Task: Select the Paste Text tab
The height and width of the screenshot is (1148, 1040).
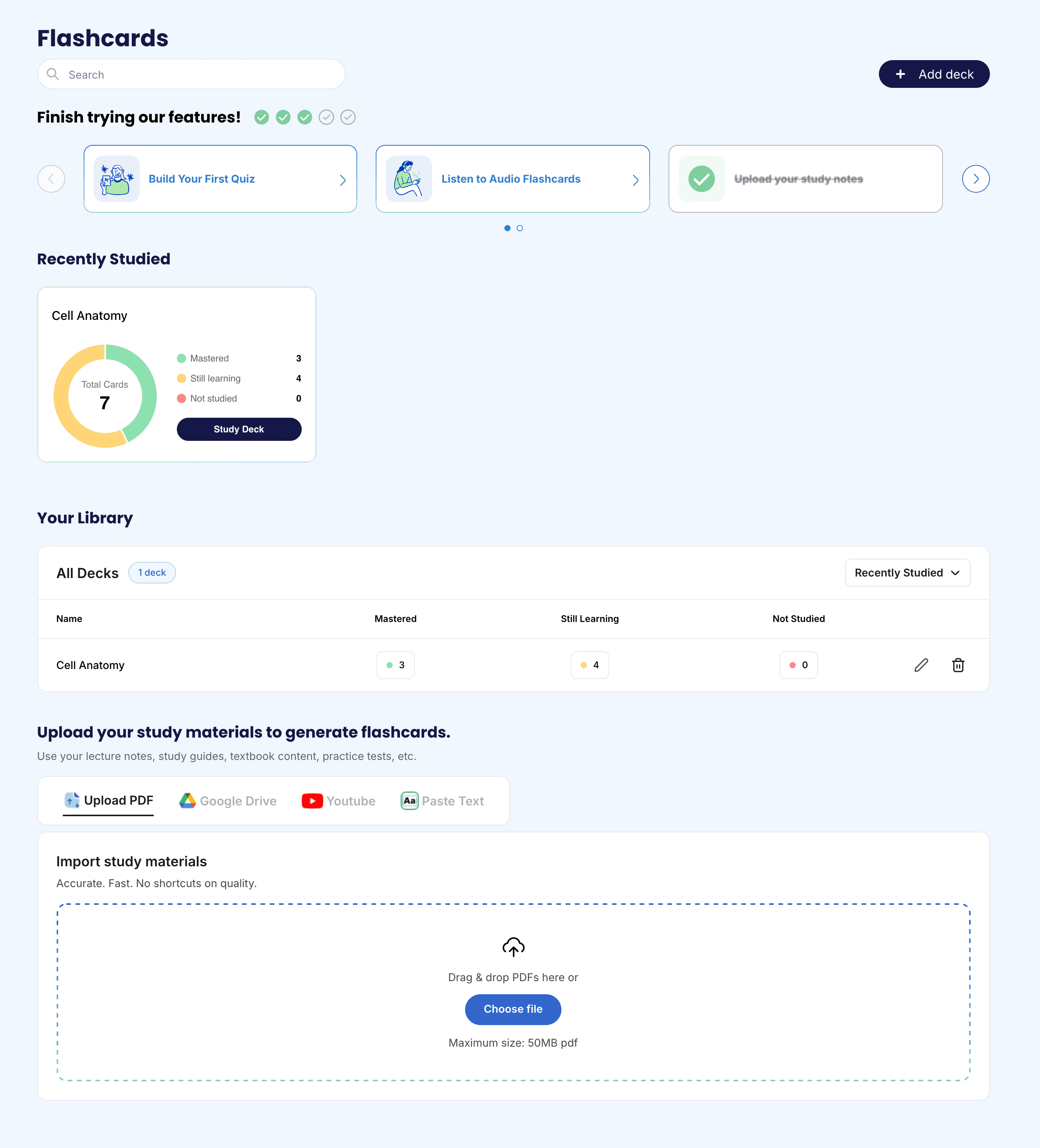Action: 442,801
